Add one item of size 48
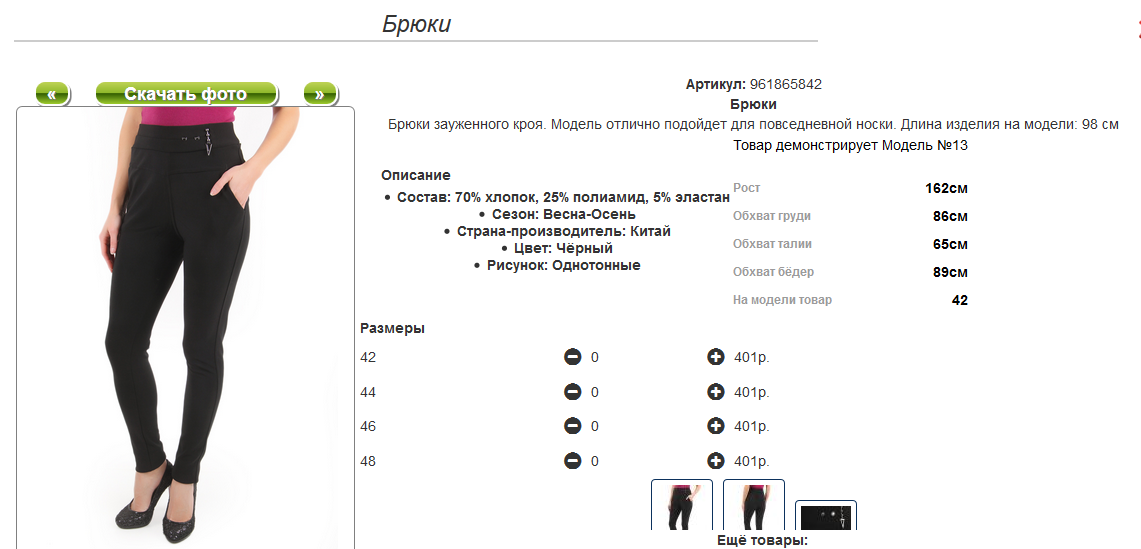 tap(715, 461)
